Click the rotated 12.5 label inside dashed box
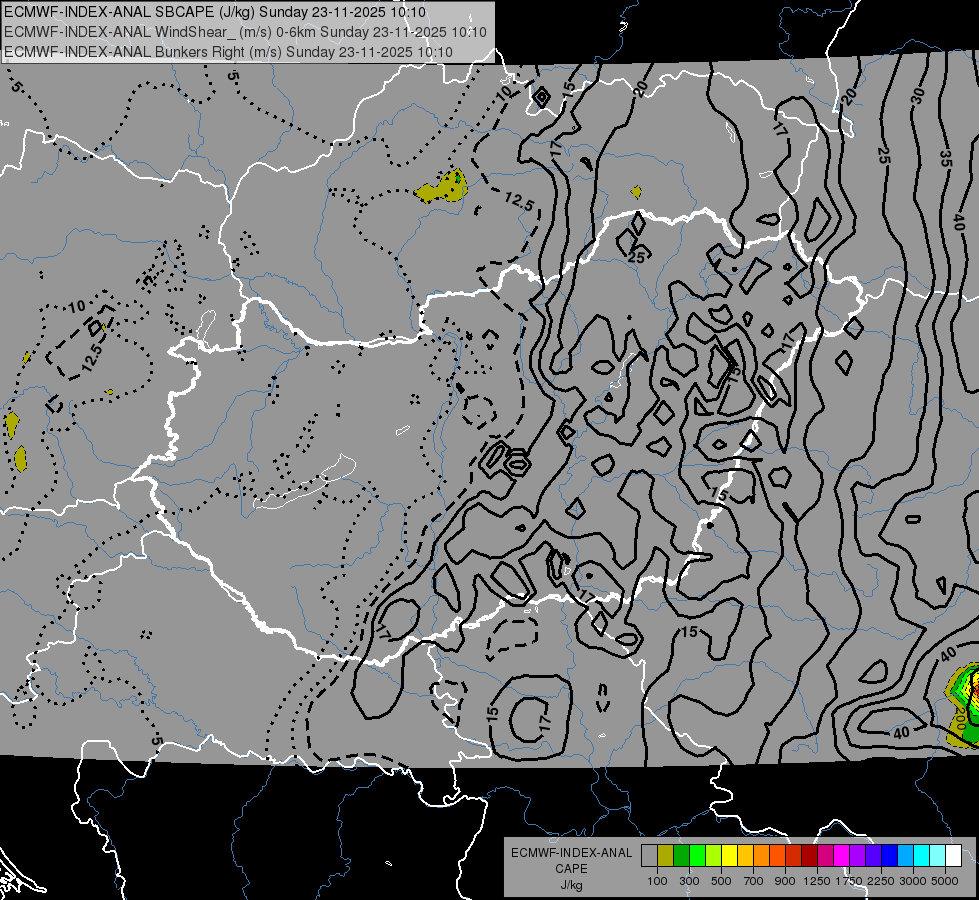Image resolution: width=979 pixels, height=900 pixels. pos(91,358)
